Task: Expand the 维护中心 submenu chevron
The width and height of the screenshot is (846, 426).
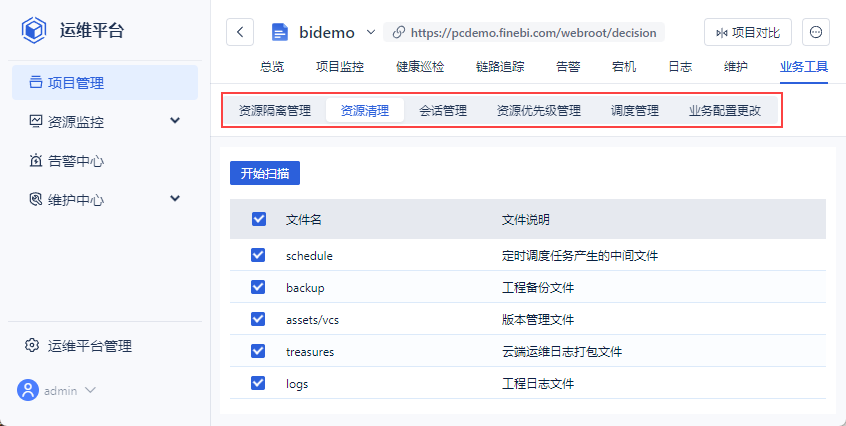Action: click(175, 199)
